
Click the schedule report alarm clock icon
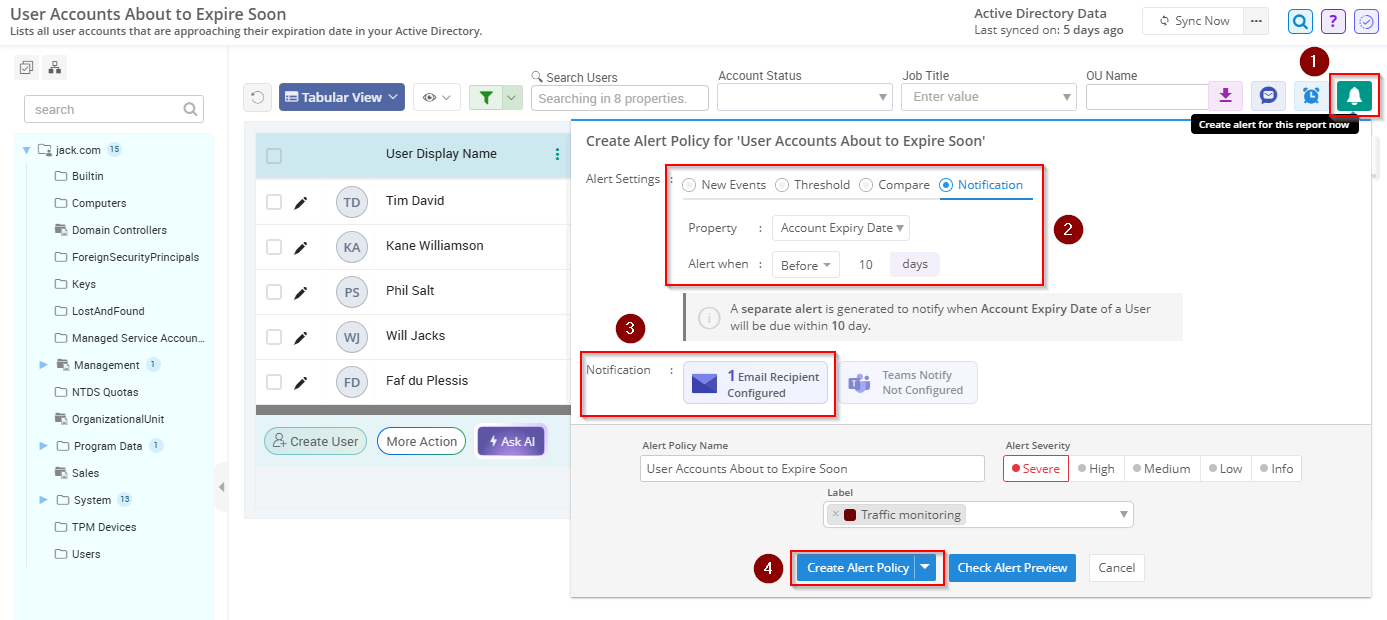1310,95
